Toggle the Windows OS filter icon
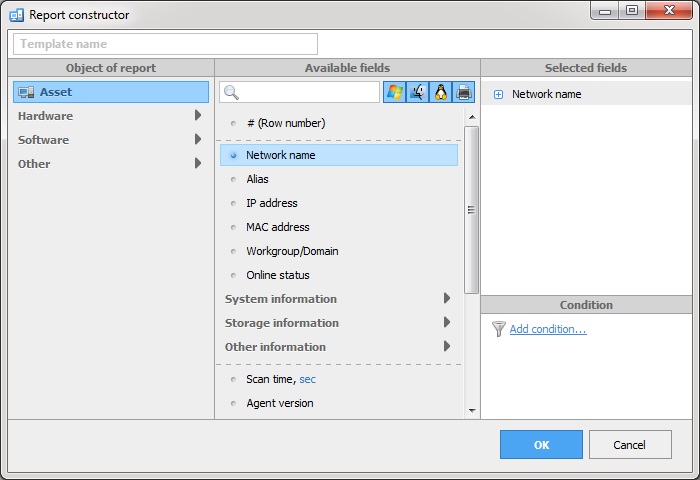Screen dimensions: 700x480 click(395, 92)
